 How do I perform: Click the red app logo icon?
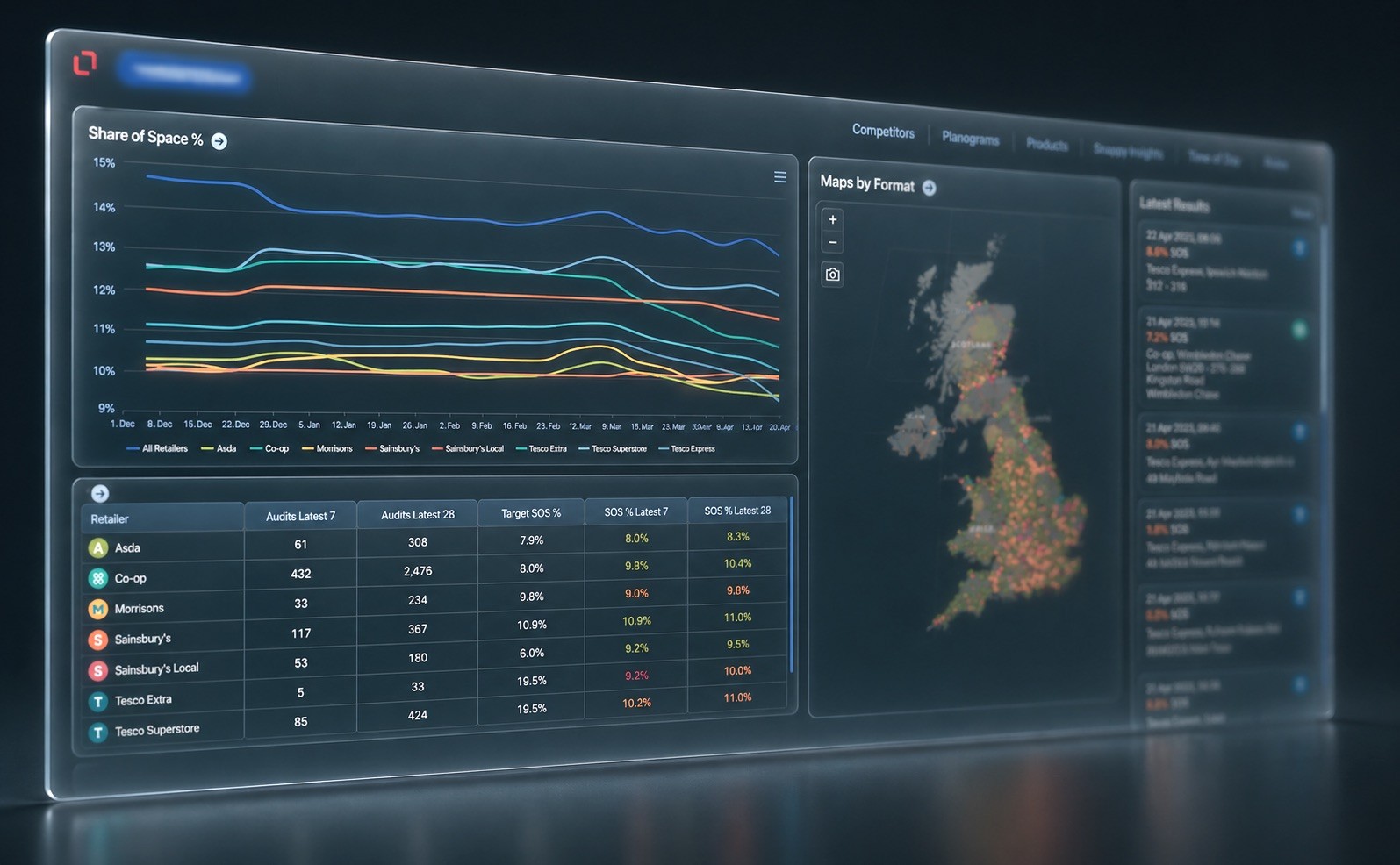[x=85, y=63]
